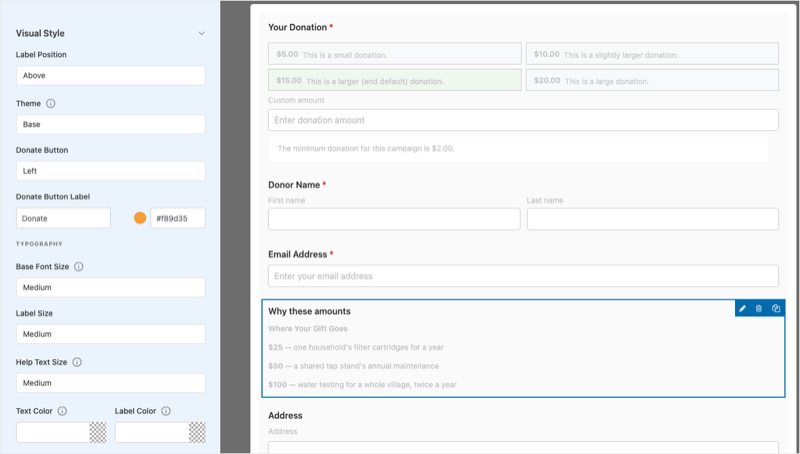This screenshot has width=800, height=454.
Task: Click the Text Color value field
Action: (x=53, y=433)
